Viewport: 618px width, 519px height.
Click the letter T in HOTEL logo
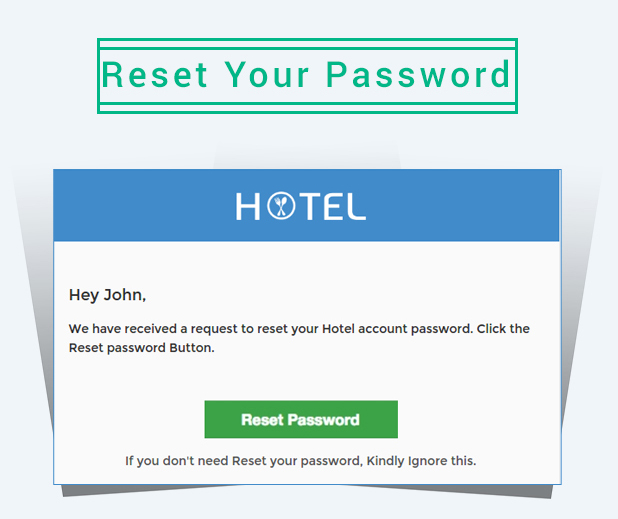pos(308,206)
